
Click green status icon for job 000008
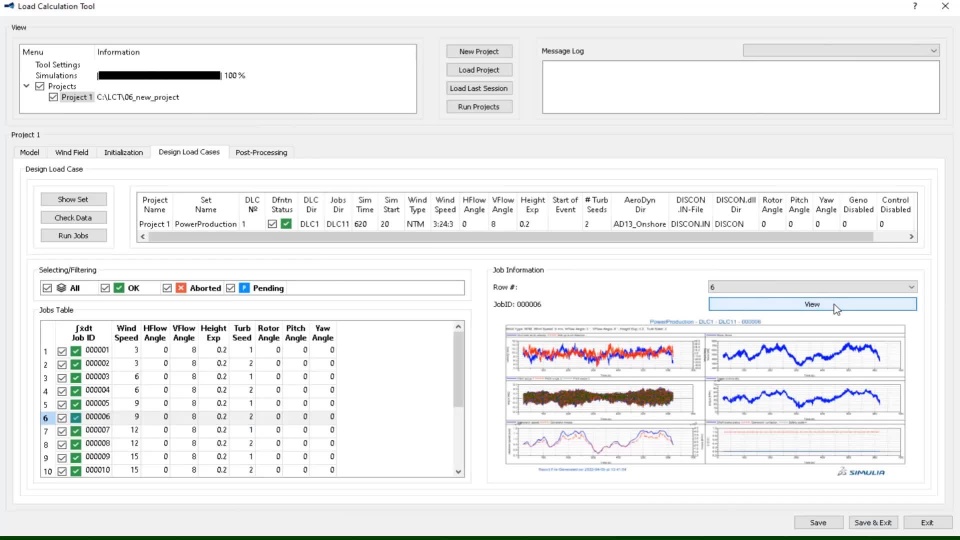click(x=76, y=444)
